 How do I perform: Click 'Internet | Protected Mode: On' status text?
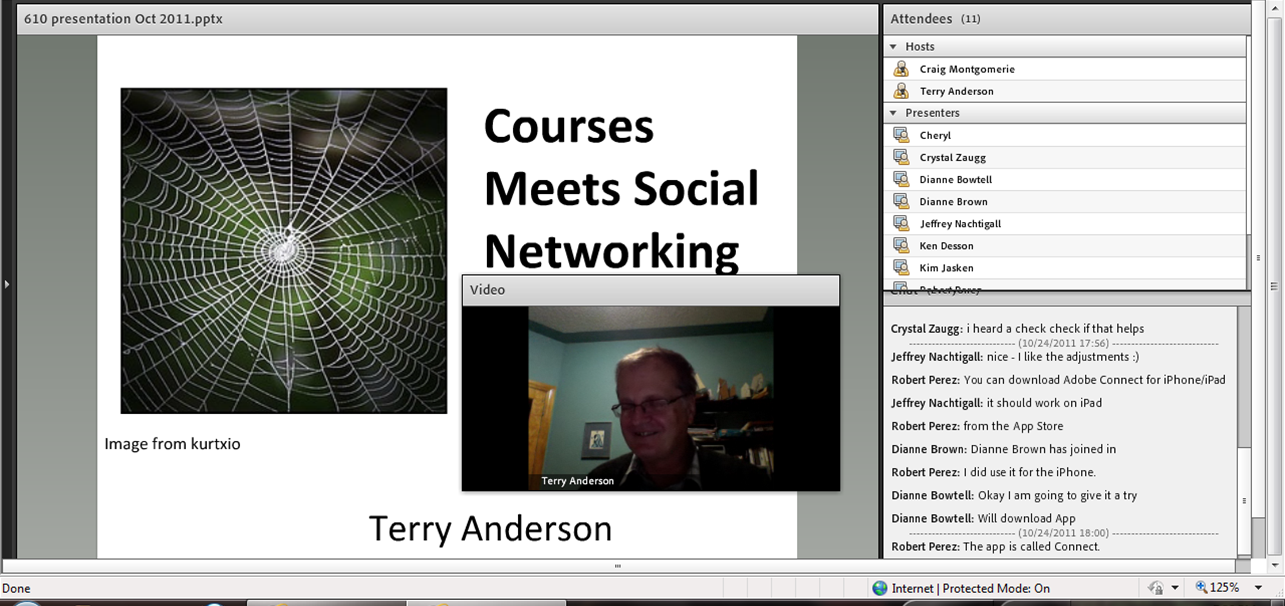click(970, 589)
